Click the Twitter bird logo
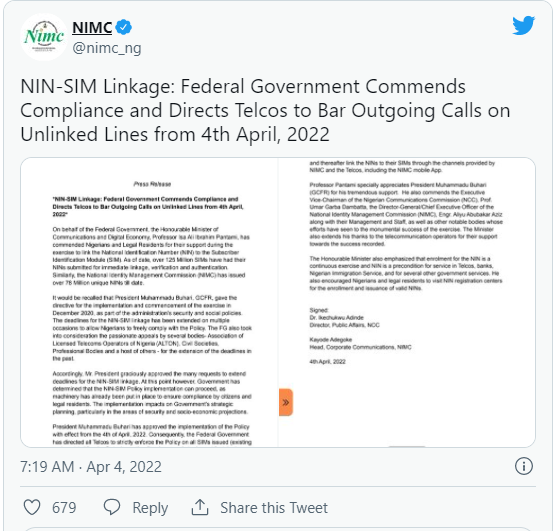The width and height of the screenshot is (556, 531). [523, 25]
